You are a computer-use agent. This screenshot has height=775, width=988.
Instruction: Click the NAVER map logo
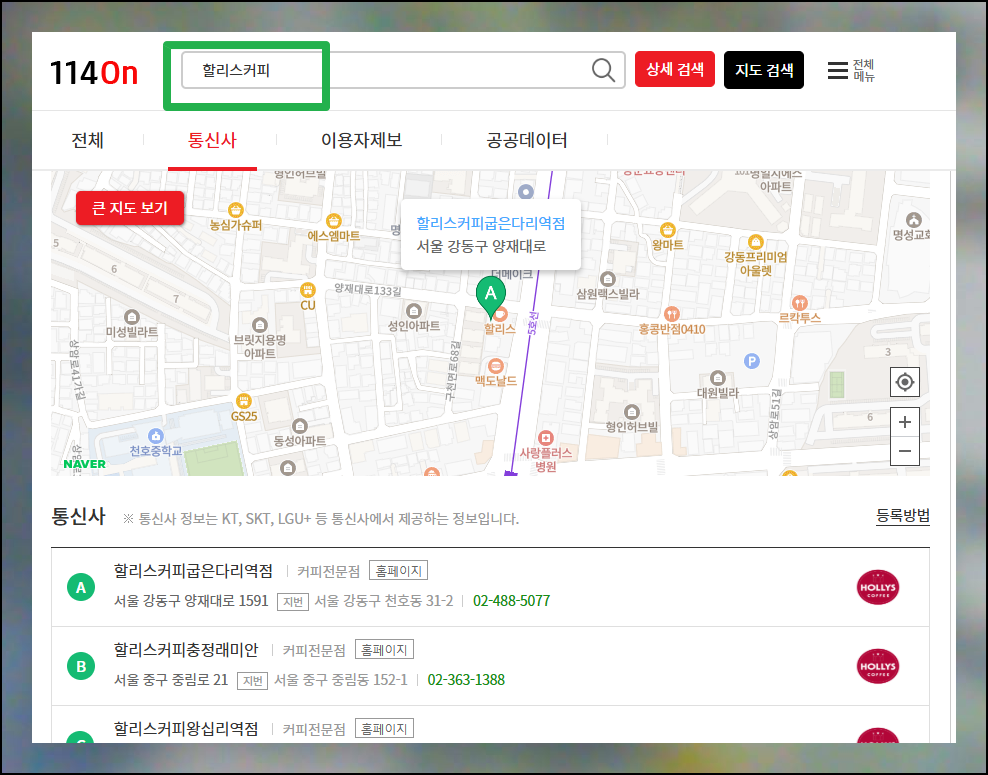84,464
